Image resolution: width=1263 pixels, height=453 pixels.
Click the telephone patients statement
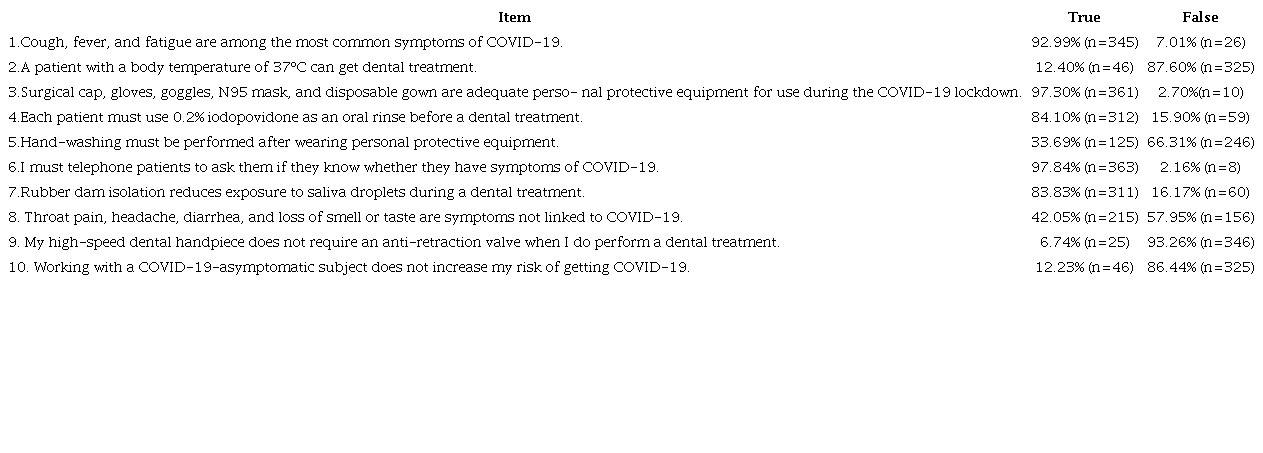point(334,167)
